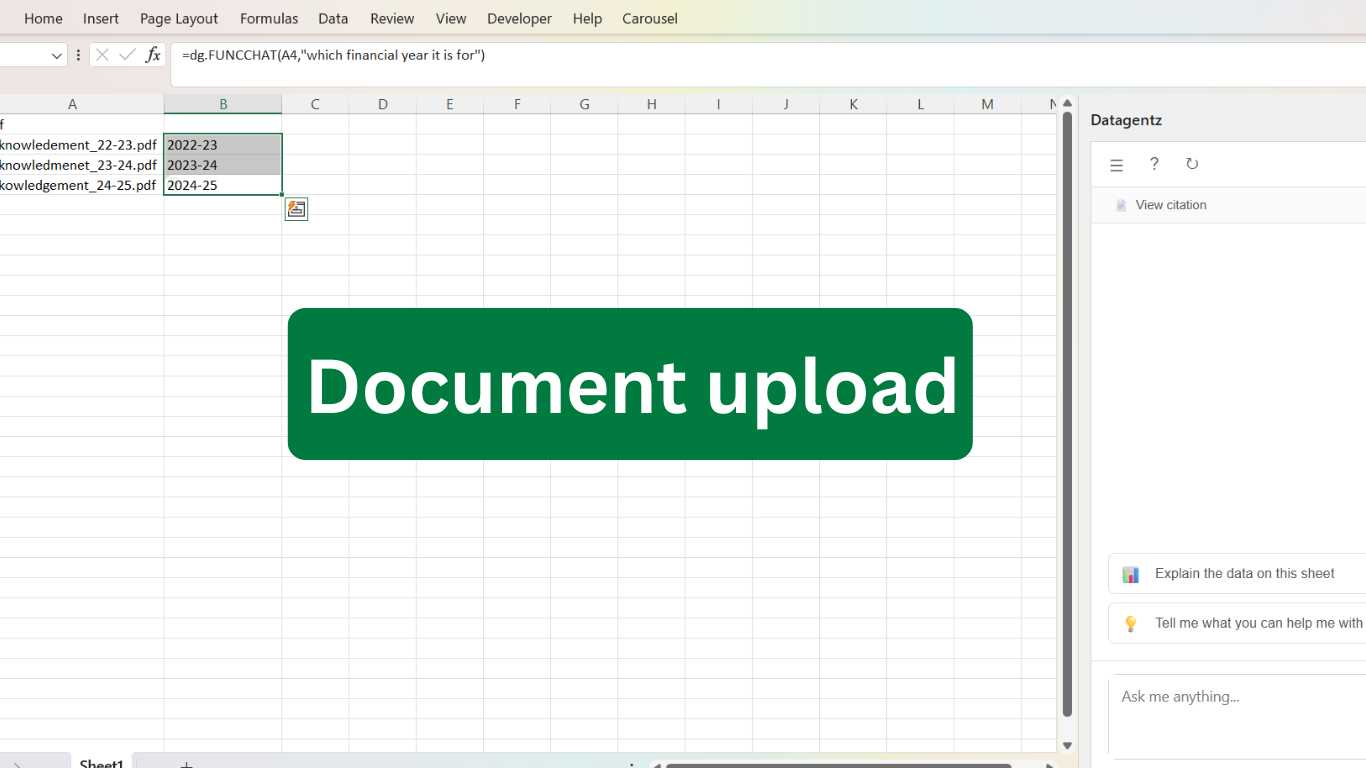
Task: Click vertical scrollbar up arrow
Action: 1067,103
